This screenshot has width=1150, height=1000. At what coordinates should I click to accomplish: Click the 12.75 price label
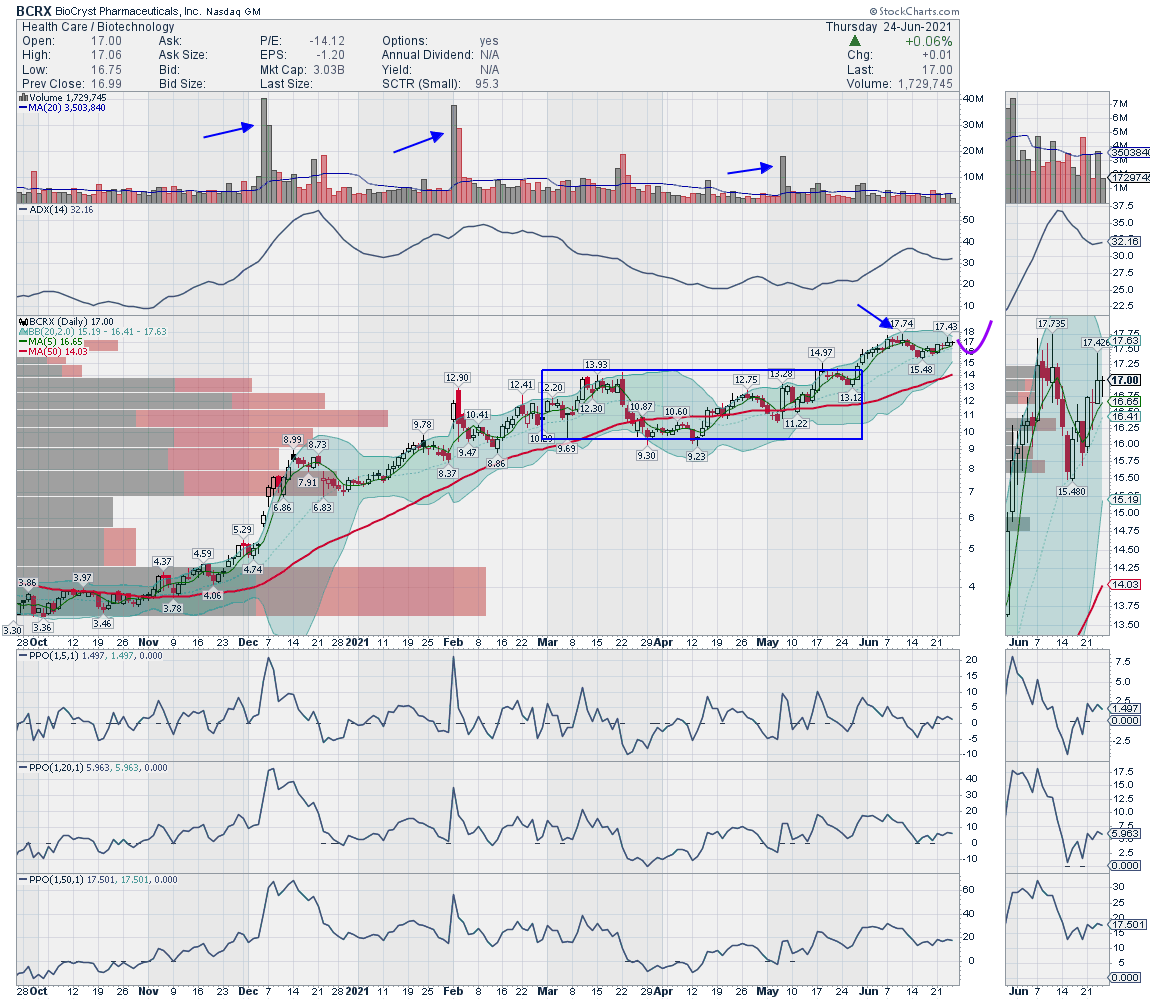[x=746, y=380]
